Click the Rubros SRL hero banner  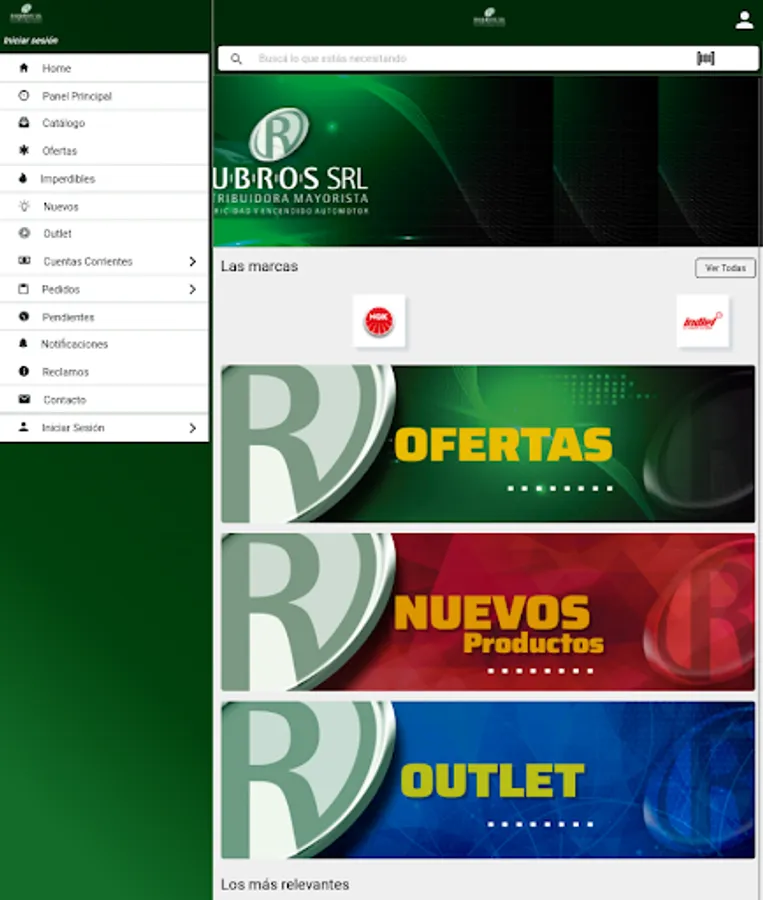click(488, 161)
